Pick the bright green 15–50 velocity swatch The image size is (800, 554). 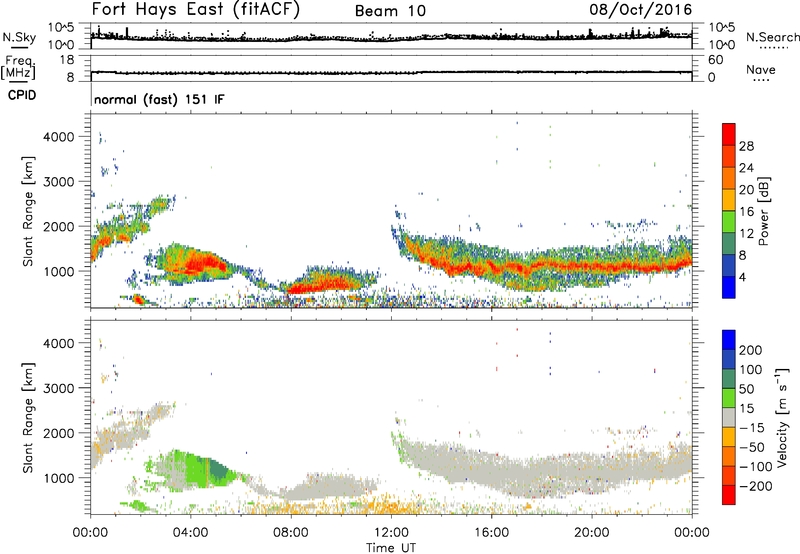click(x=729, y=398)
